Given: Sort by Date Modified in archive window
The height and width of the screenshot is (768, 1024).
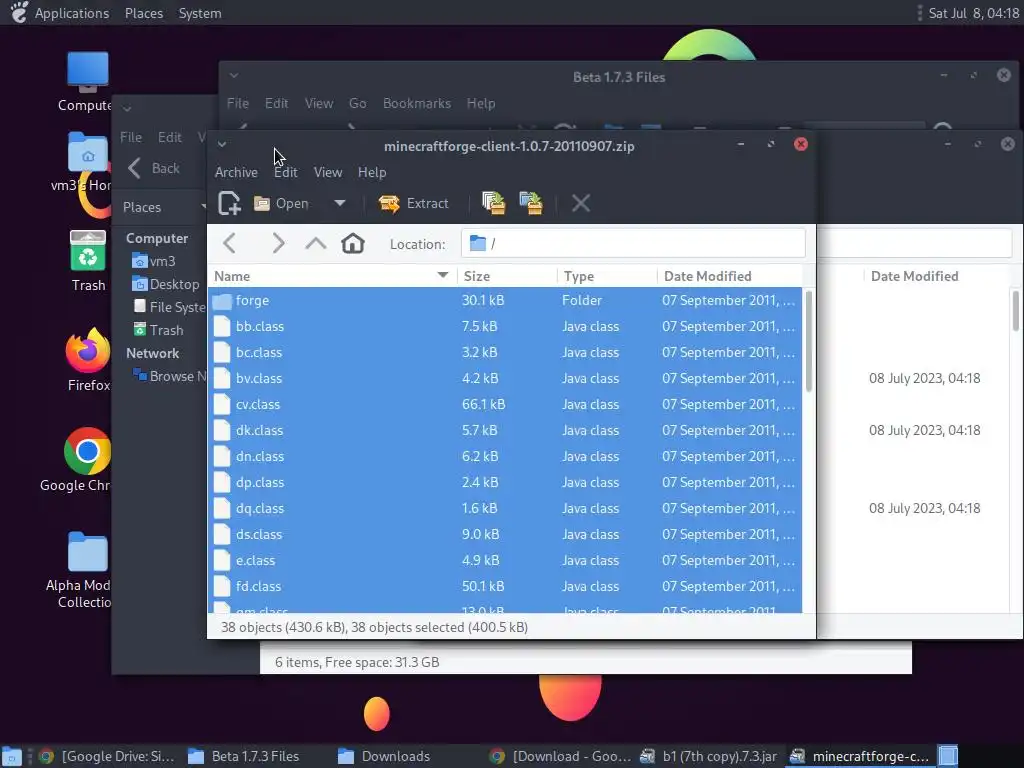Looking at the screenshot, I should pyautogui.click(x=729, y=276).
